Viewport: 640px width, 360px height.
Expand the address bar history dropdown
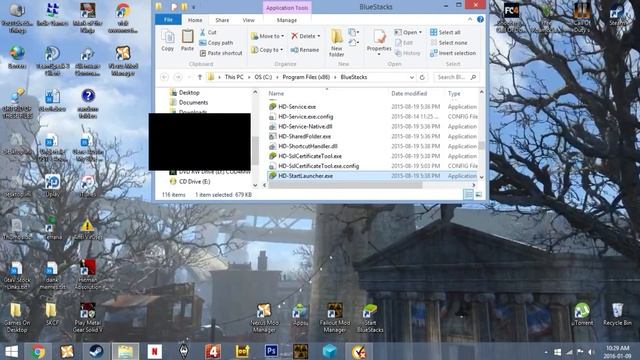[411, 77]
